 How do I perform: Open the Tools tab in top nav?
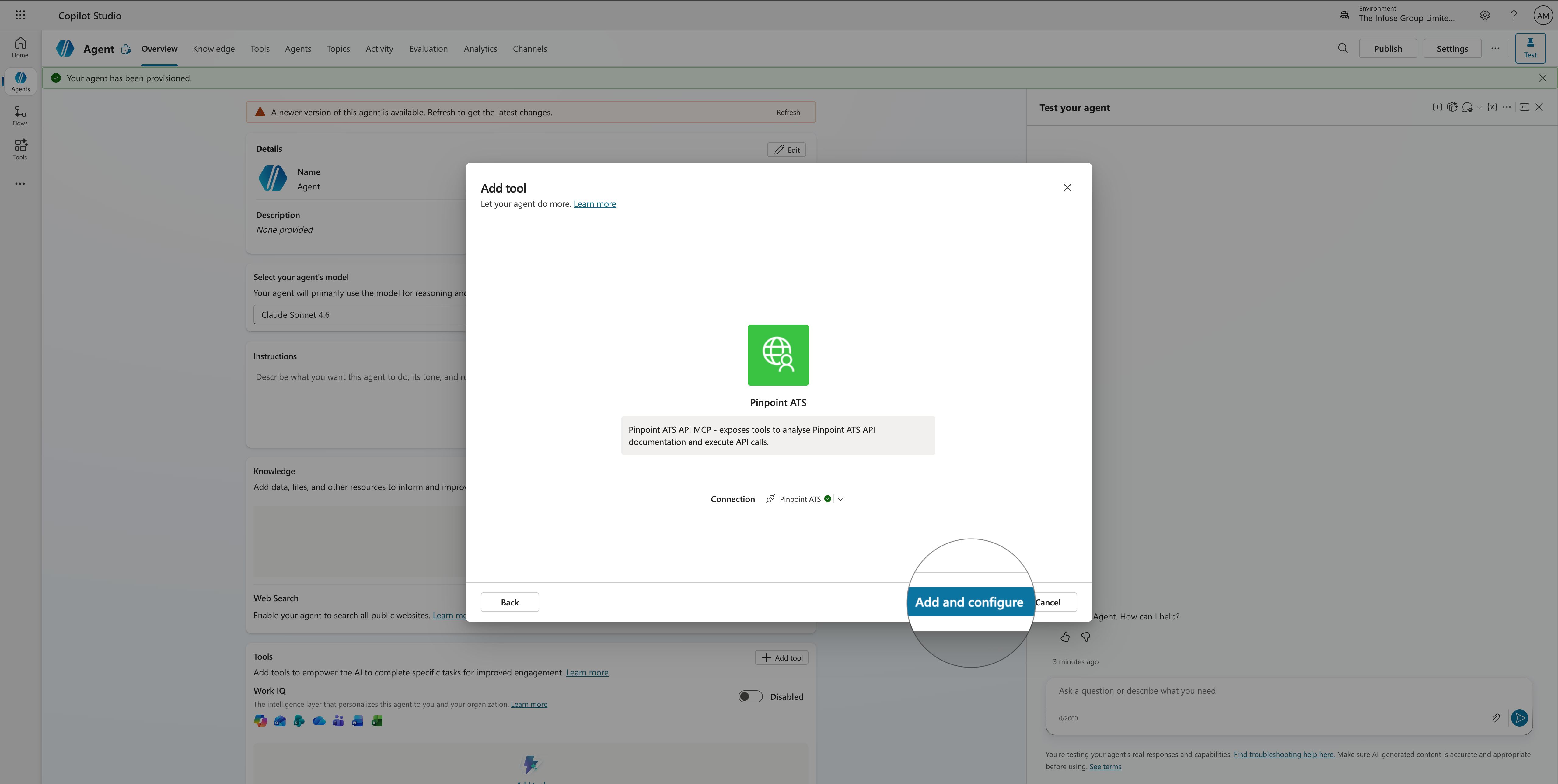260,49
